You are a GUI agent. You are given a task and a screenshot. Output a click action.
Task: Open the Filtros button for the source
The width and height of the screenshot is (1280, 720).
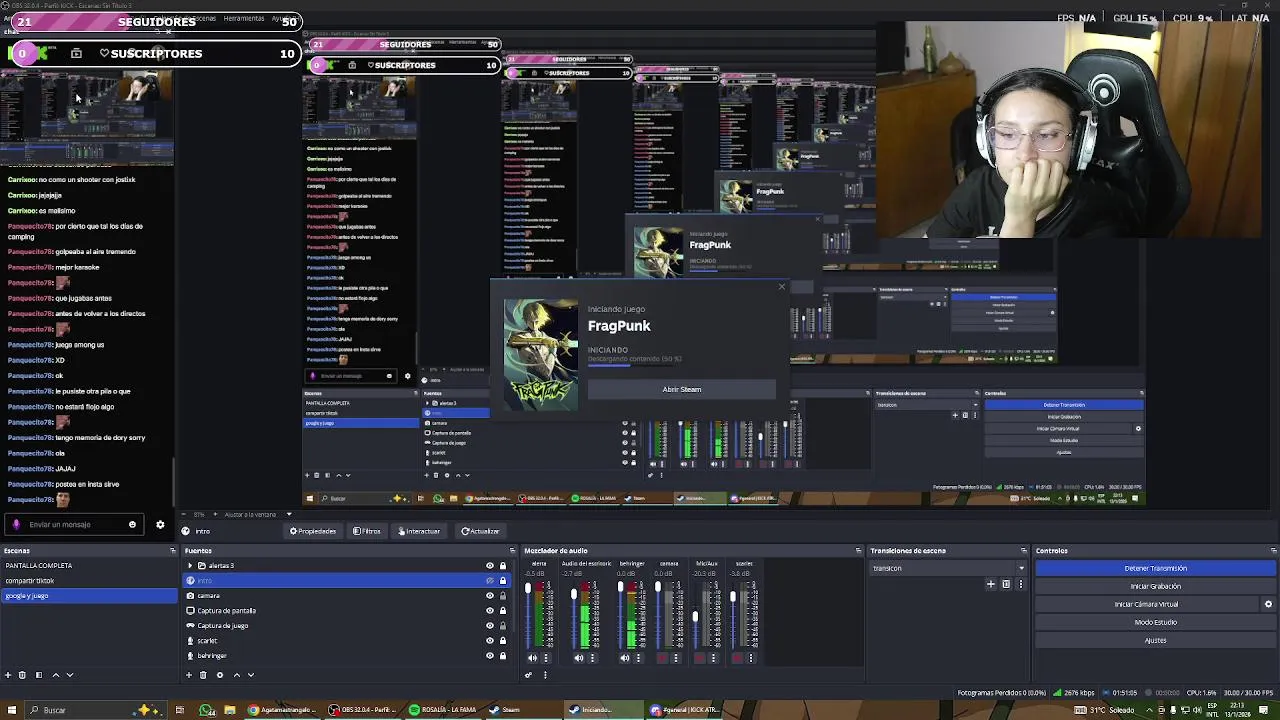[x=367, y=531]
